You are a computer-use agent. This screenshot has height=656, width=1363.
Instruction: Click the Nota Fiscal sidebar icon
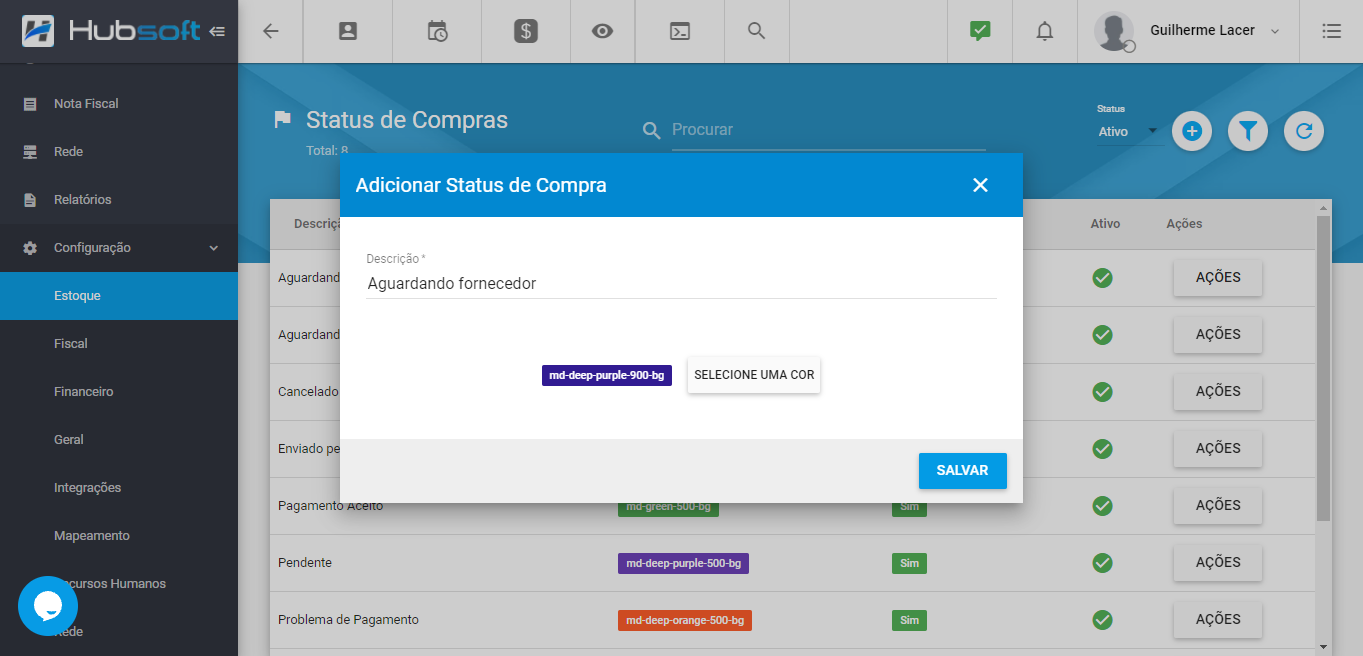(30, 104)
